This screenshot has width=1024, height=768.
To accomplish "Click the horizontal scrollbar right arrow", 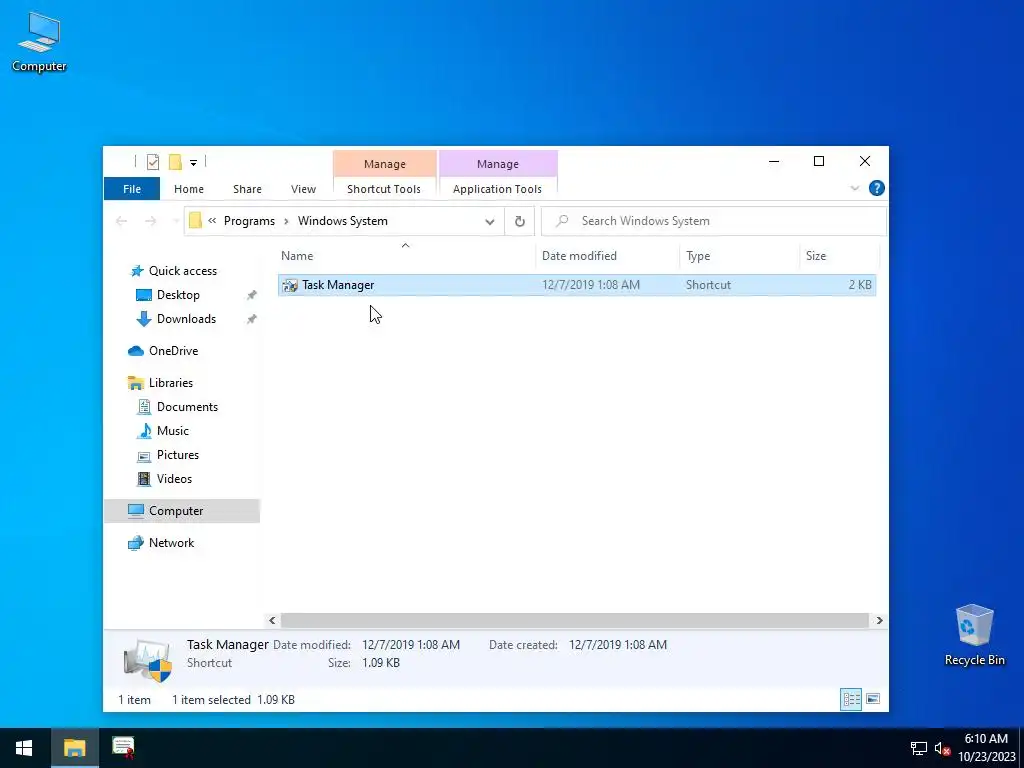I will tap(879, 620).
